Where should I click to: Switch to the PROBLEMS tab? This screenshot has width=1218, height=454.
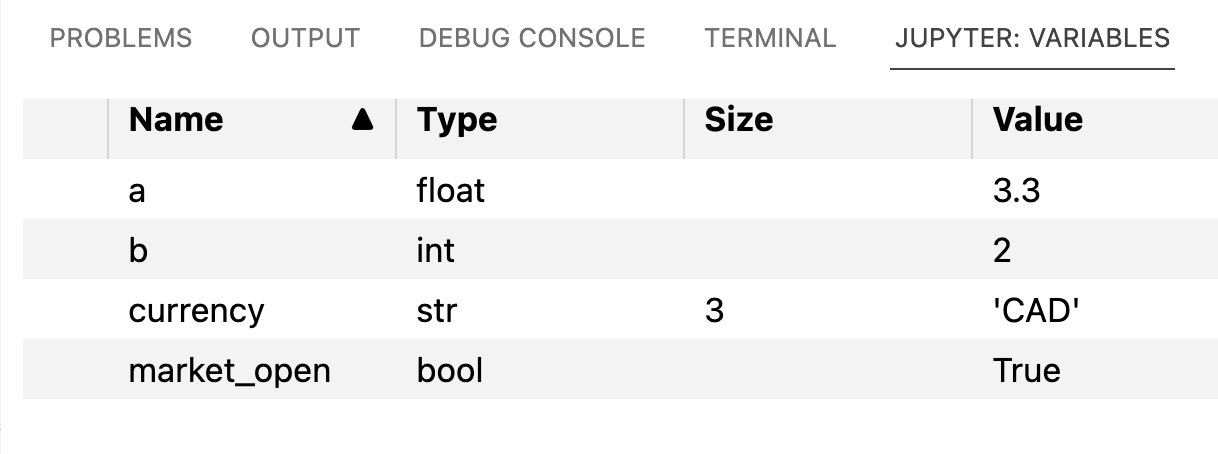point(121,39)
